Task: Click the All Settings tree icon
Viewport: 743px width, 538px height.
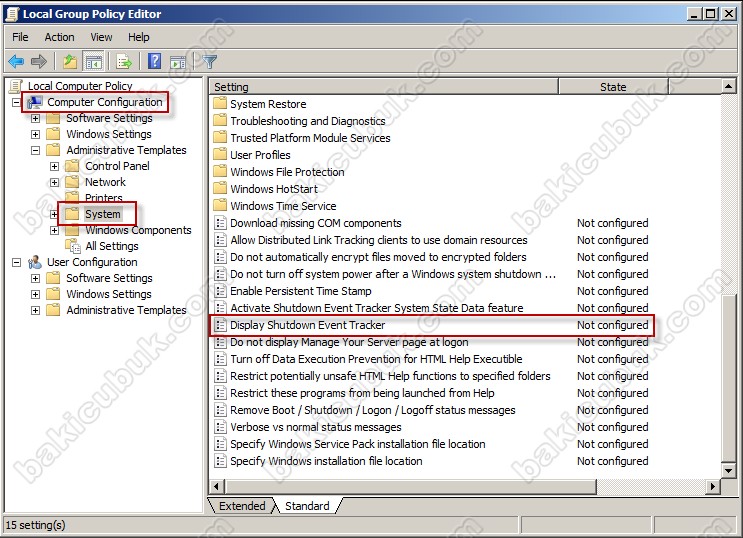Action: pyautogui.click(x=73, y=246)
